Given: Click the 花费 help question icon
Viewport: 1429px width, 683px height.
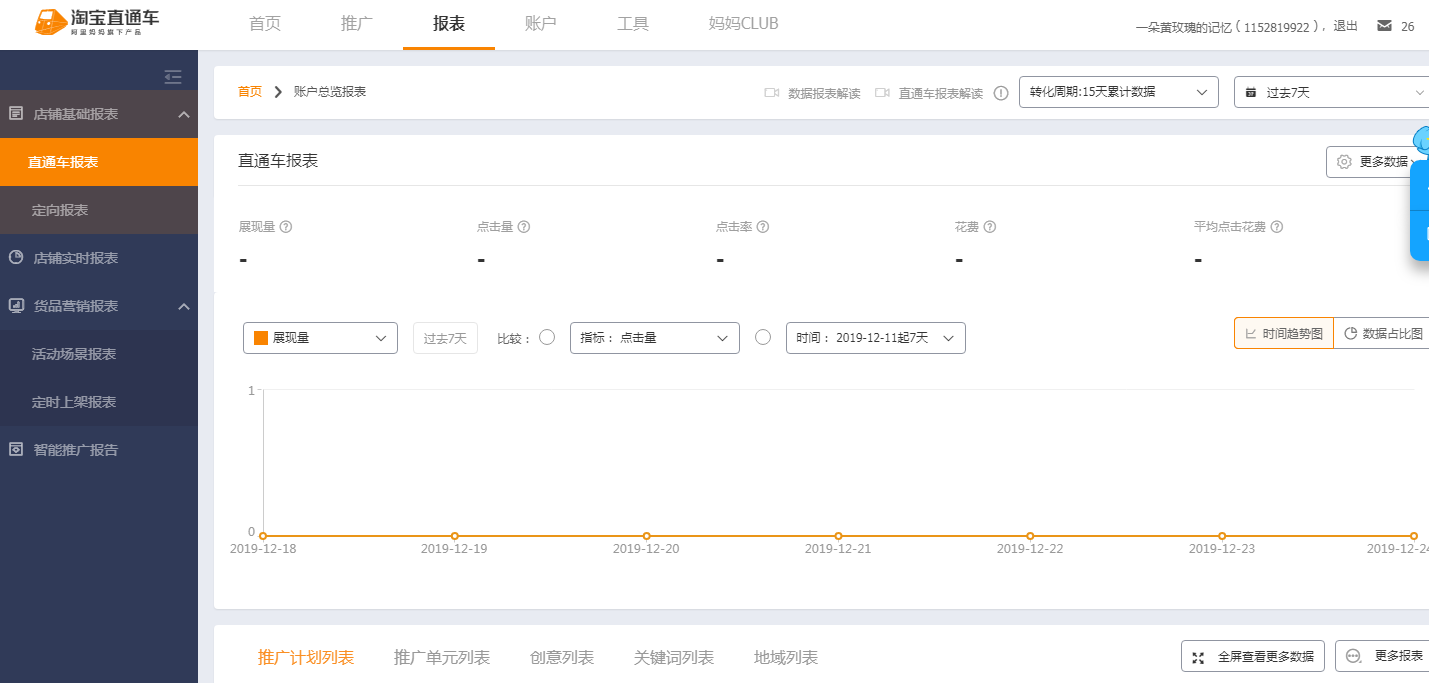Looking at the screenshot, I should [990, 227].
